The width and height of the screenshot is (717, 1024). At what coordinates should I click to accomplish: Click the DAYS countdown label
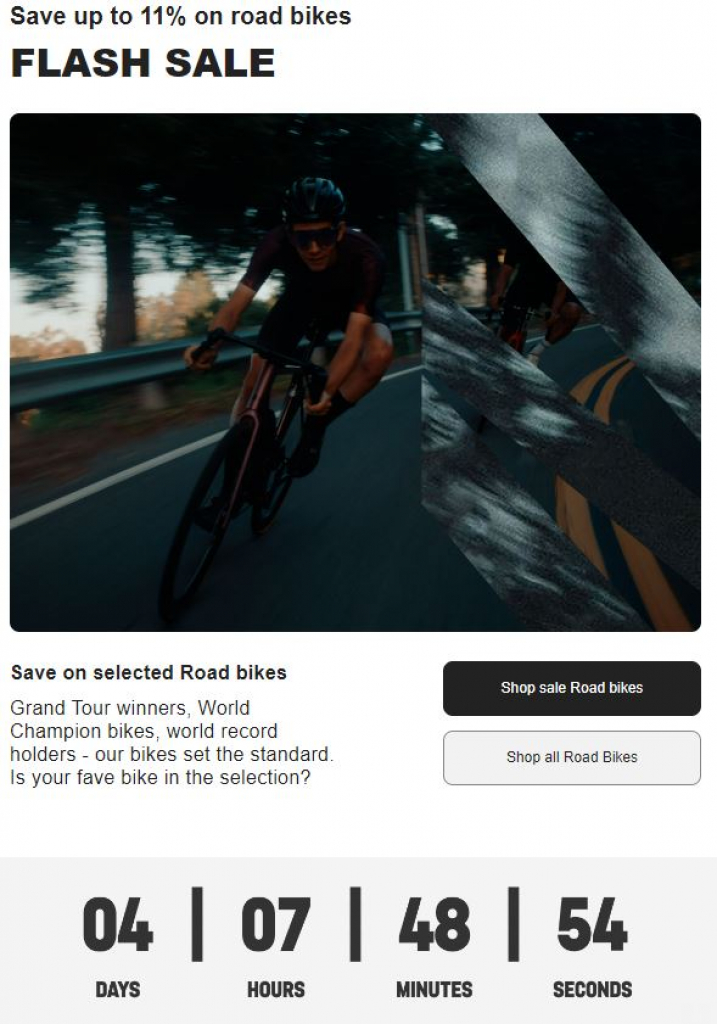click(x=118, y=989)
